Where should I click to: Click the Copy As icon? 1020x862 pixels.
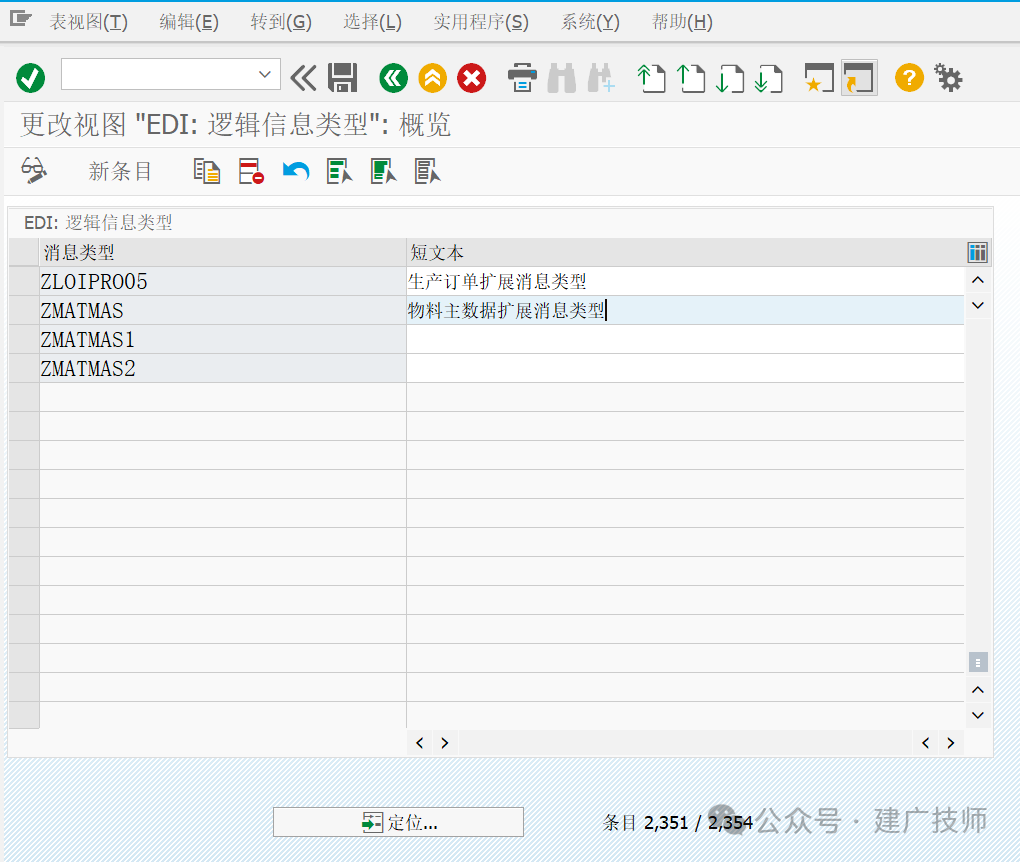(207, 172)
